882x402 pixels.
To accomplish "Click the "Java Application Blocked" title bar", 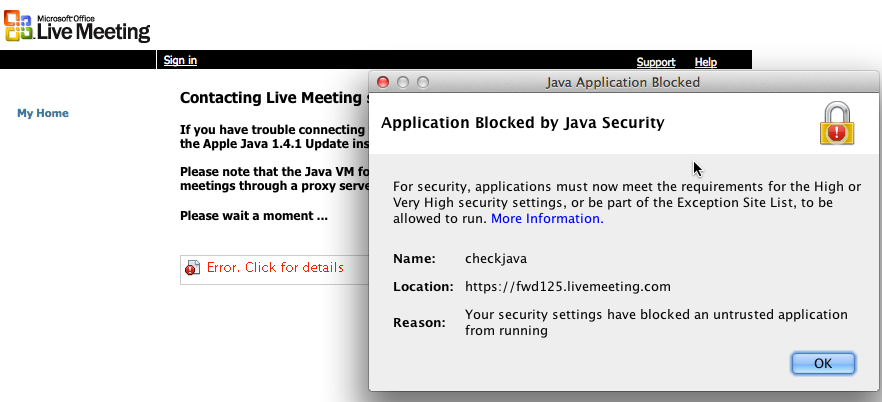I will coord(622,82).
